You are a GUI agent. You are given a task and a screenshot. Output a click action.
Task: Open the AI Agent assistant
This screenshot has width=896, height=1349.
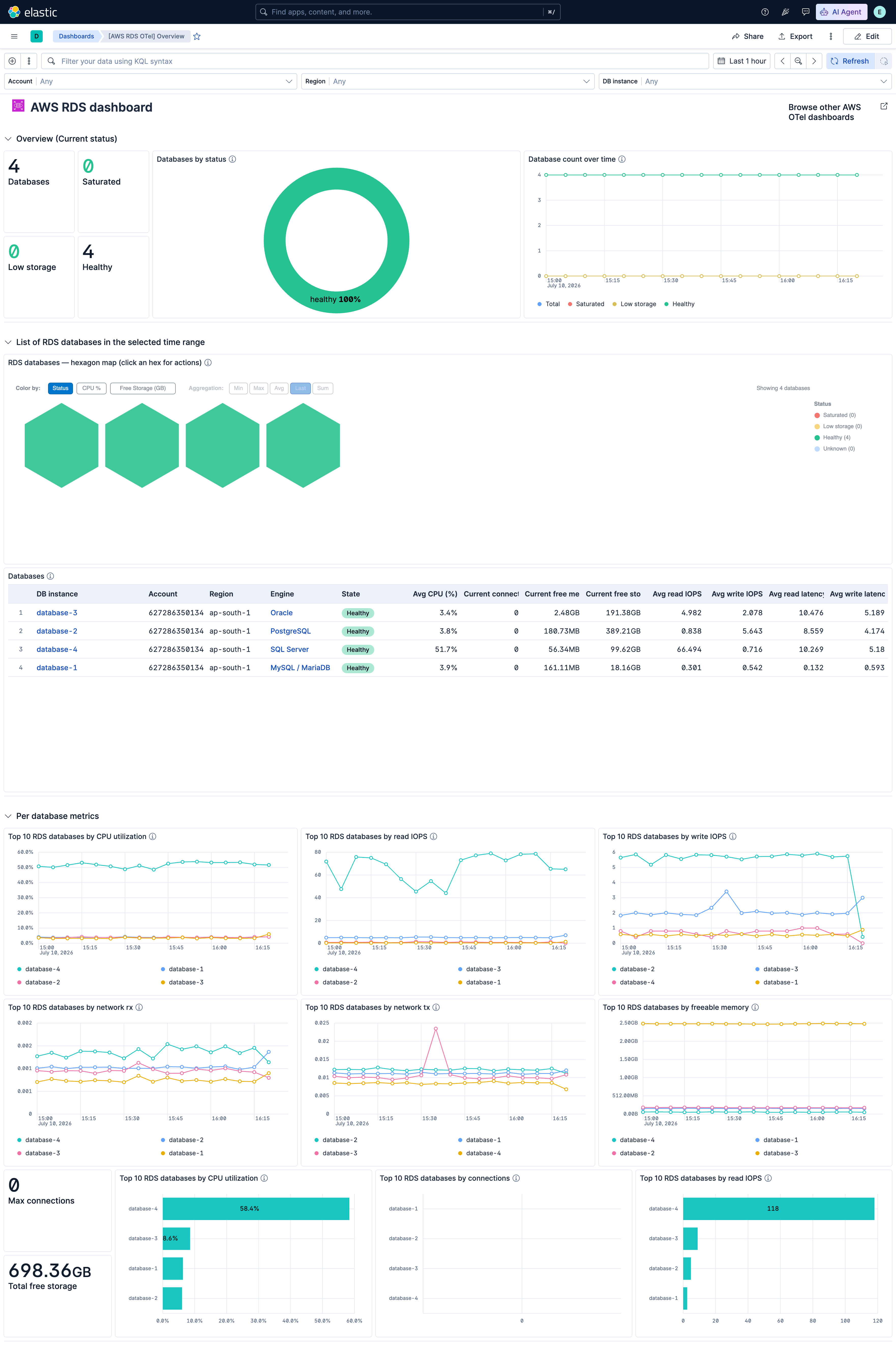coord(841,12)
